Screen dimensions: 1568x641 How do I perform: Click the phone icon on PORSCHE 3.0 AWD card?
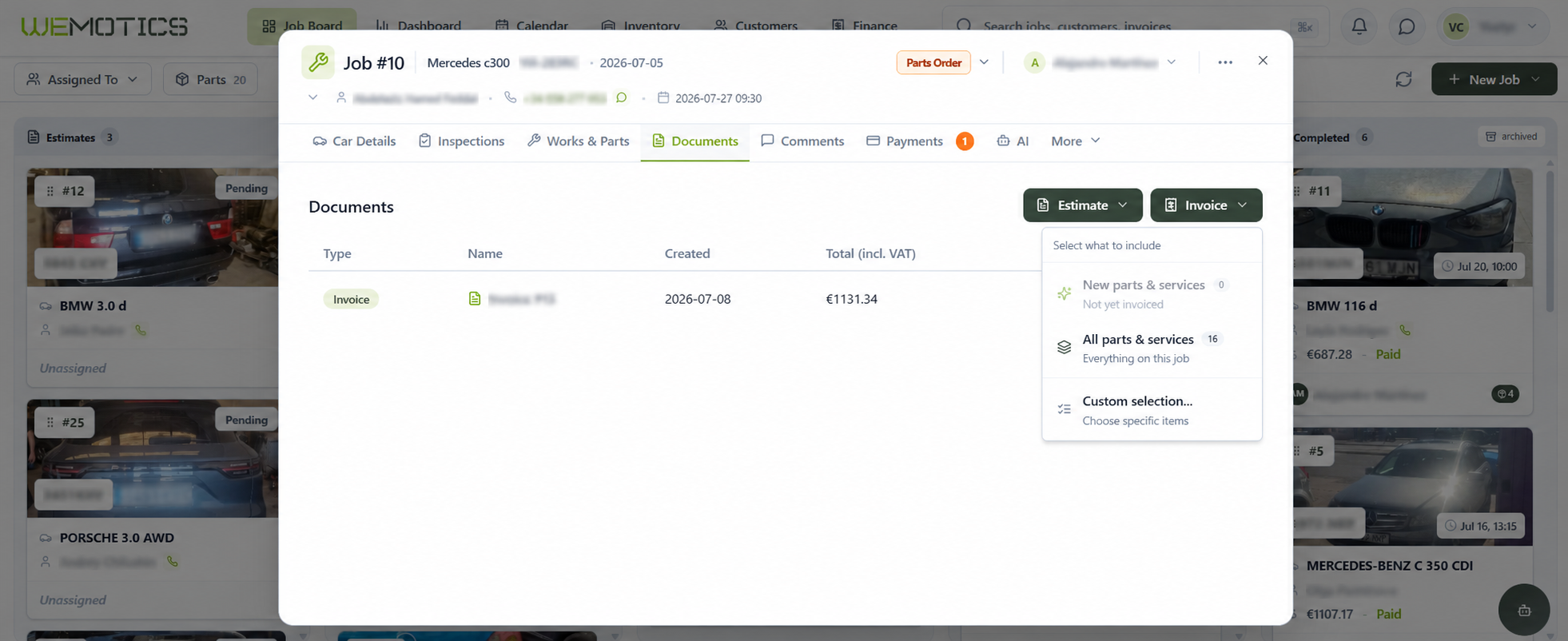(x=173, y=562)
